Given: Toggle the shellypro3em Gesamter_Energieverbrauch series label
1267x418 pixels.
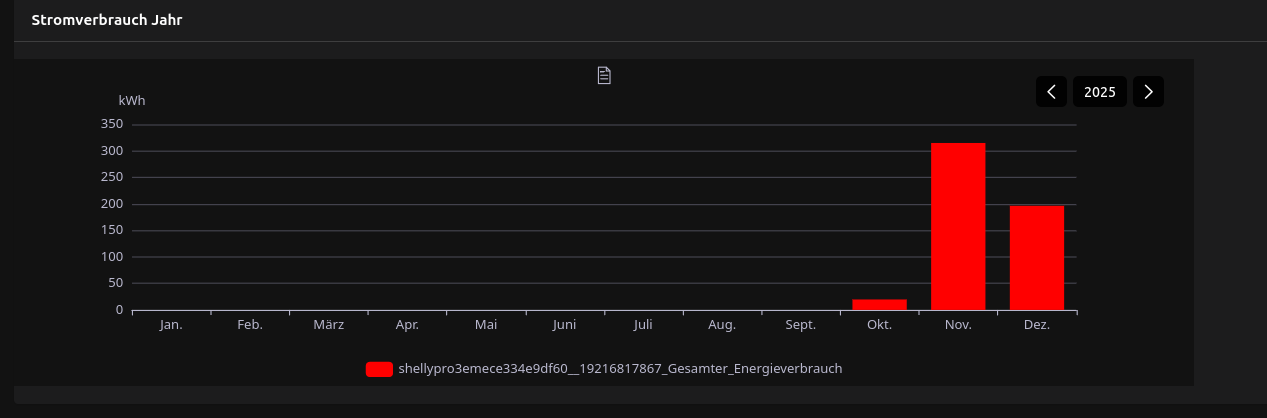Looking at the screenshot, I should tap(620, 369).
